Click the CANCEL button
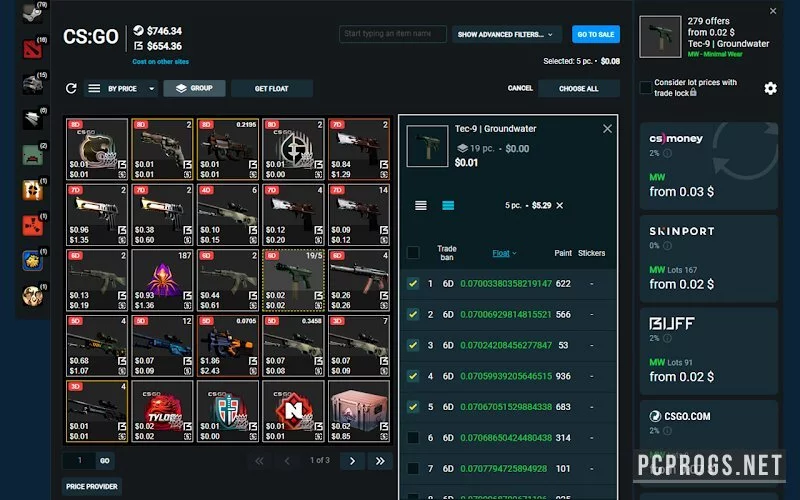 (x=520, y=88)
